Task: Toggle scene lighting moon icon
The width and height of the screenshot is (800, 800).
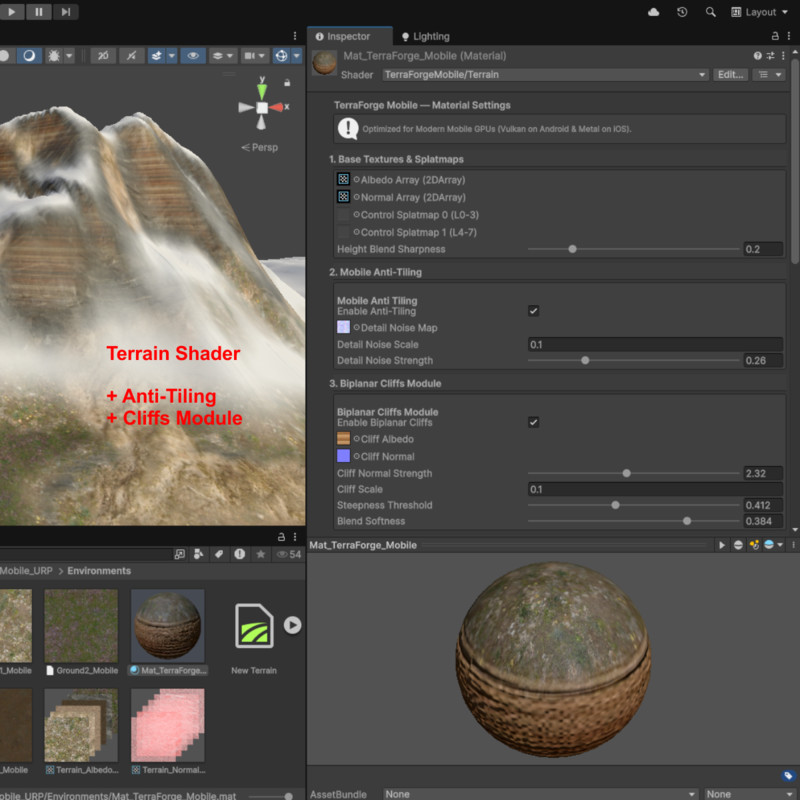Action: coord(29,56)
